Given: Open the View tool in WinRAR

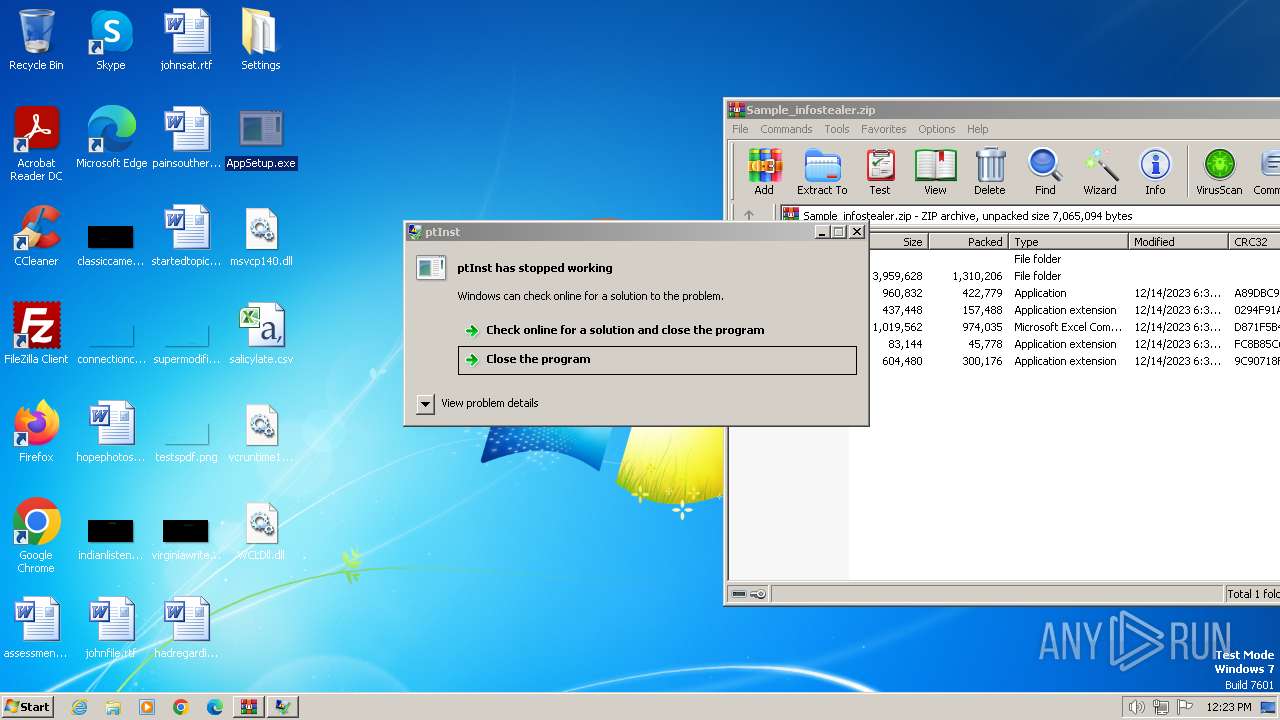Looking at the screenshot, I should click(935, 171).
